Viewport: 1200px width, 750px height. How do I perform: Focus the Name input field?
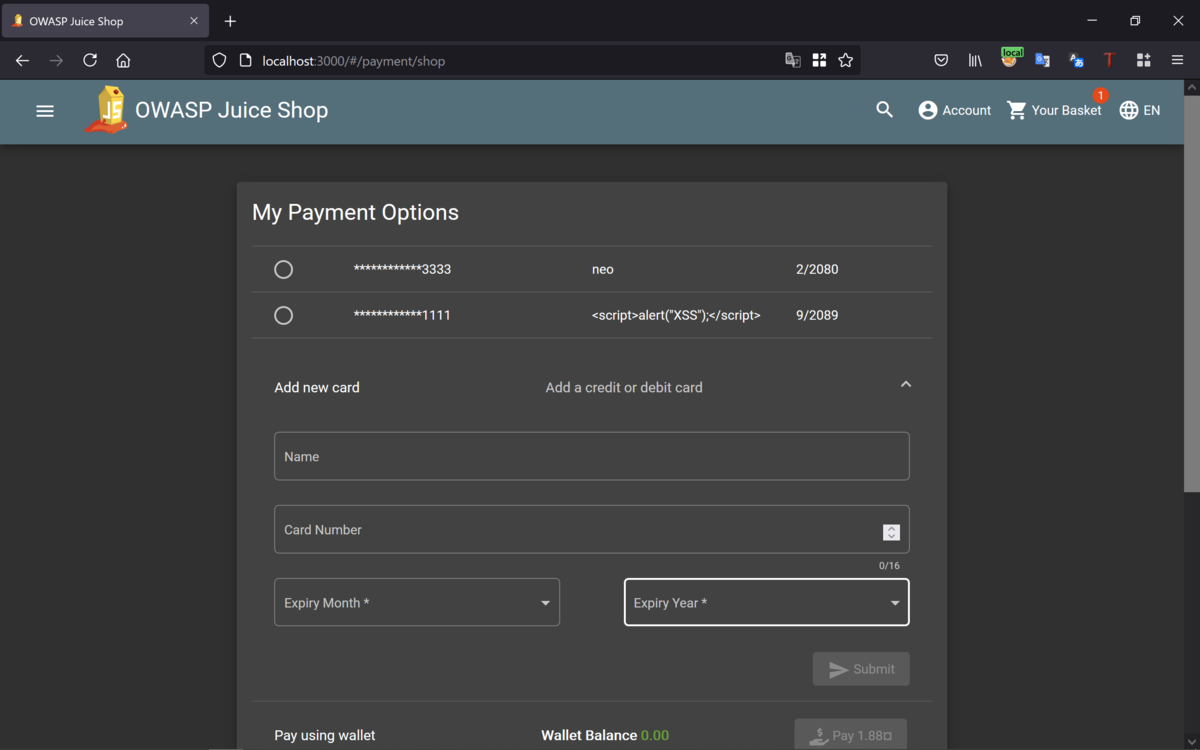click(x=592, y=456)
